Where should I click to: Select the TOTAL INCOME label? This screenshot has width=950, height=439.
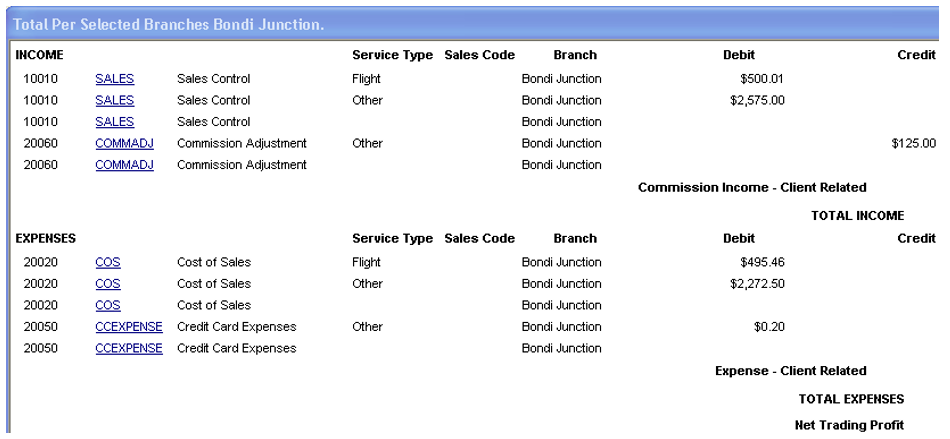pyautogui.click(x=857, y=215)
